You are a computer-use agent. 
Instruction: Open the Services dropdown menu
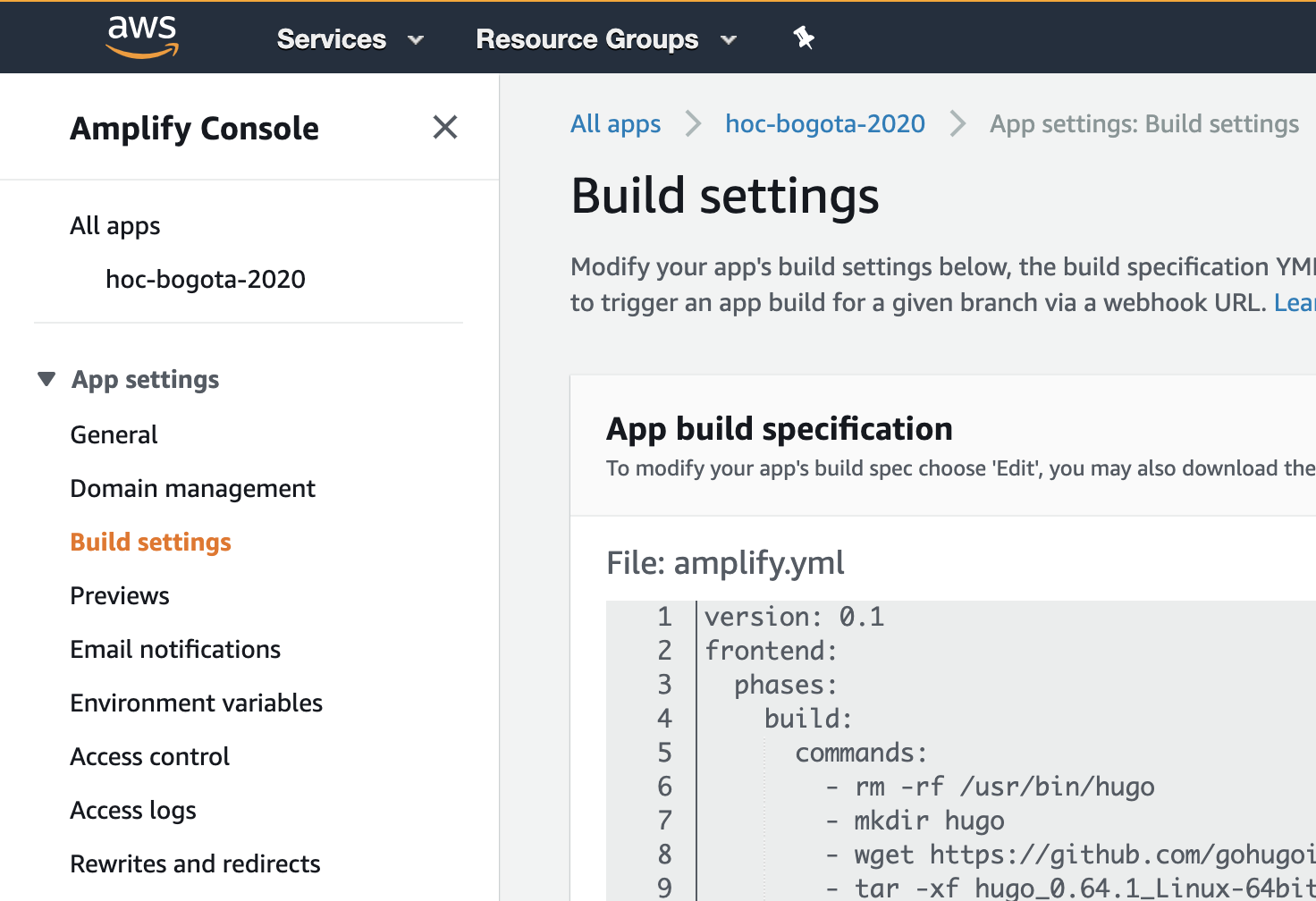[x=350, y=39]
